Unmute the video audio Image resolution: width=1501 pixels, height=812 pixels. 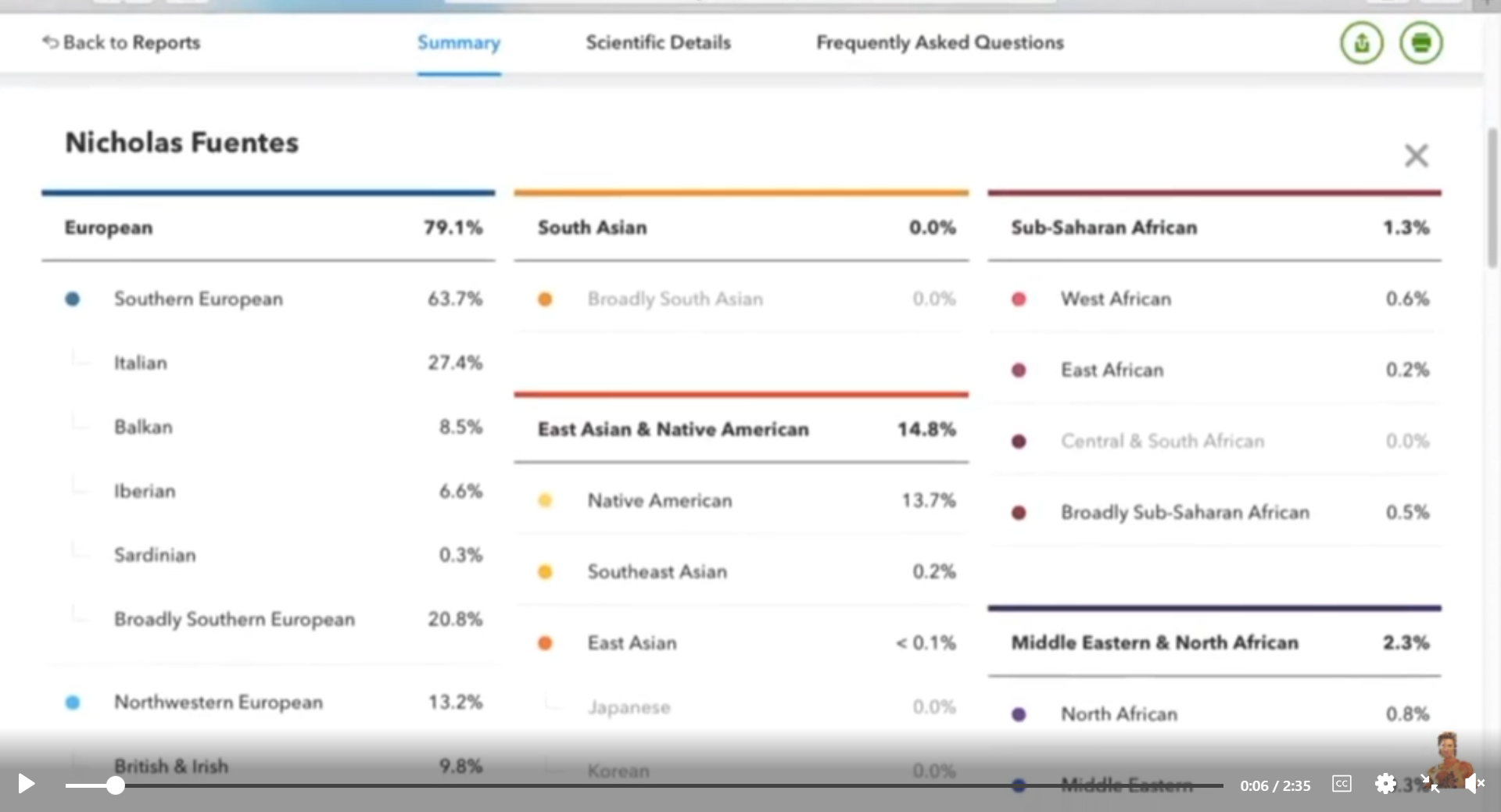pos(1474,784)
